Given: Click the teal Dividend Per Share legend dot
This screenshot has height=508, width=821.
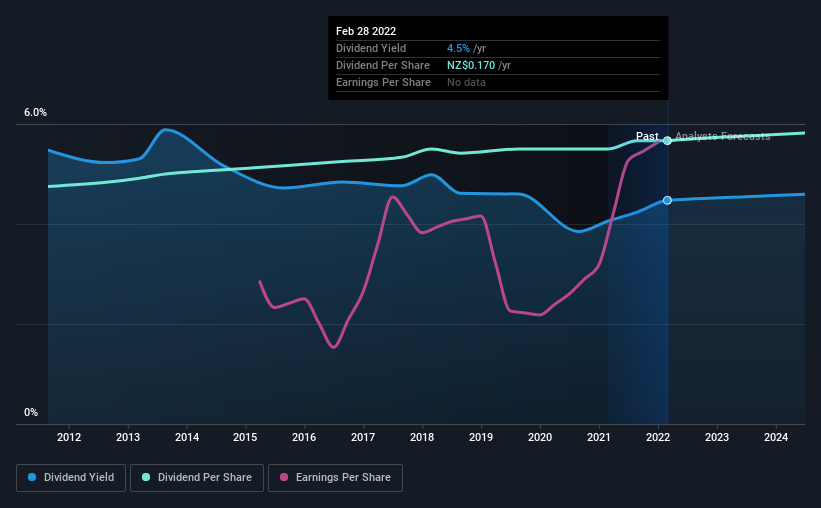Looking at the screenshot, I should 146,477.
